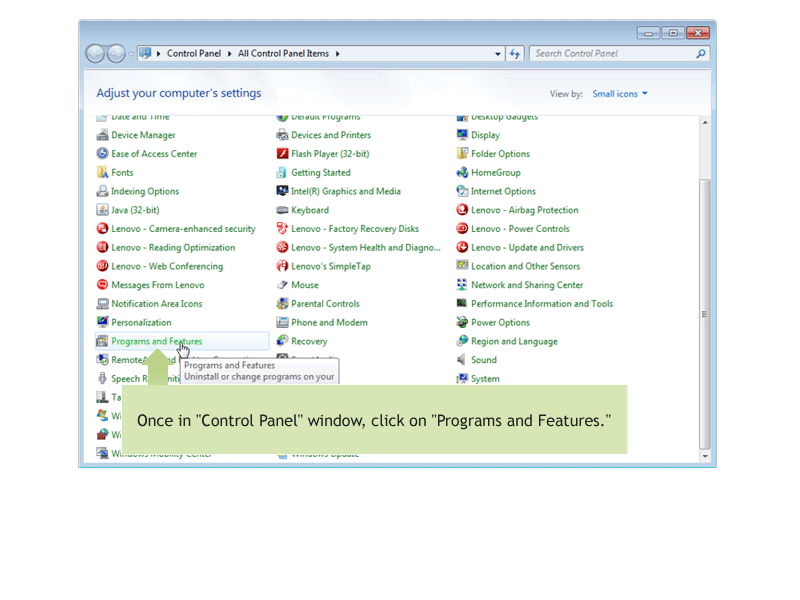Open the Device Manager icon
The image size is (800, 600).
(x=103, y=135)
